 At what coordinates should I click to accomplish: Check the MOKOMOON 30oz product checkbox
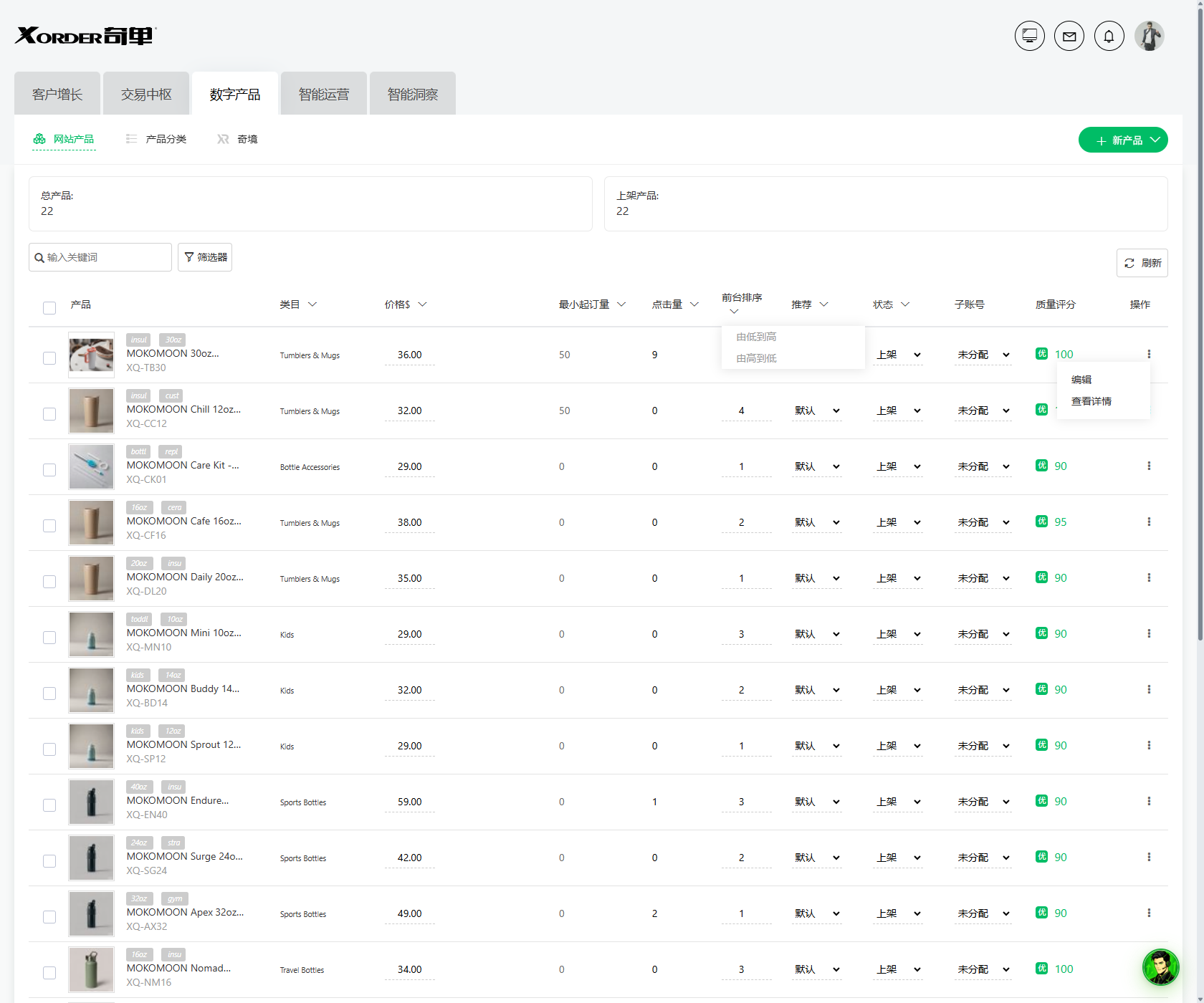click(49, 358)
